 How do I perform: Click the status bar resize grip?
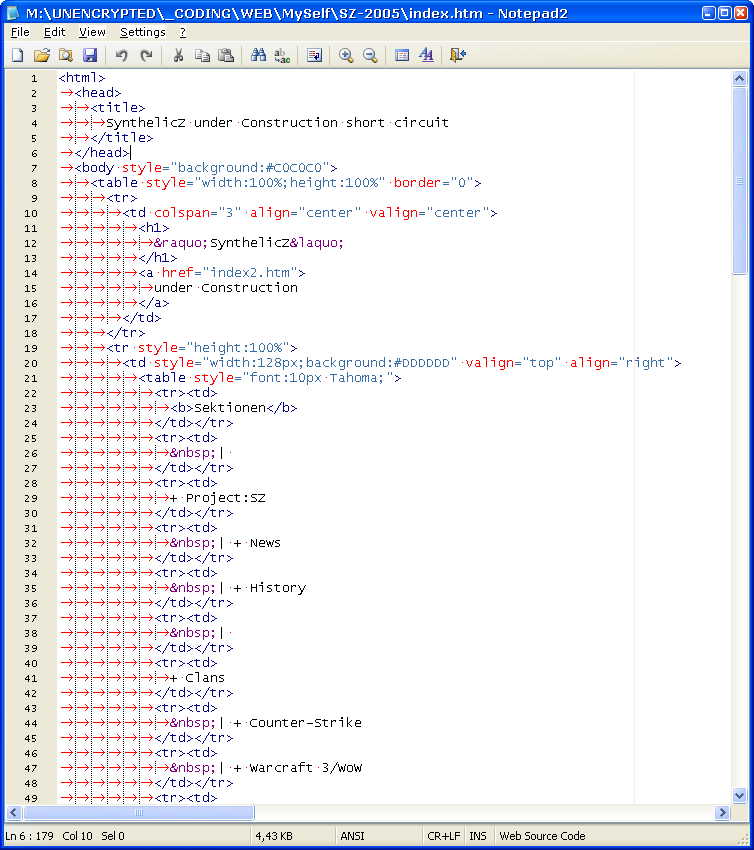tap(744, 839)
